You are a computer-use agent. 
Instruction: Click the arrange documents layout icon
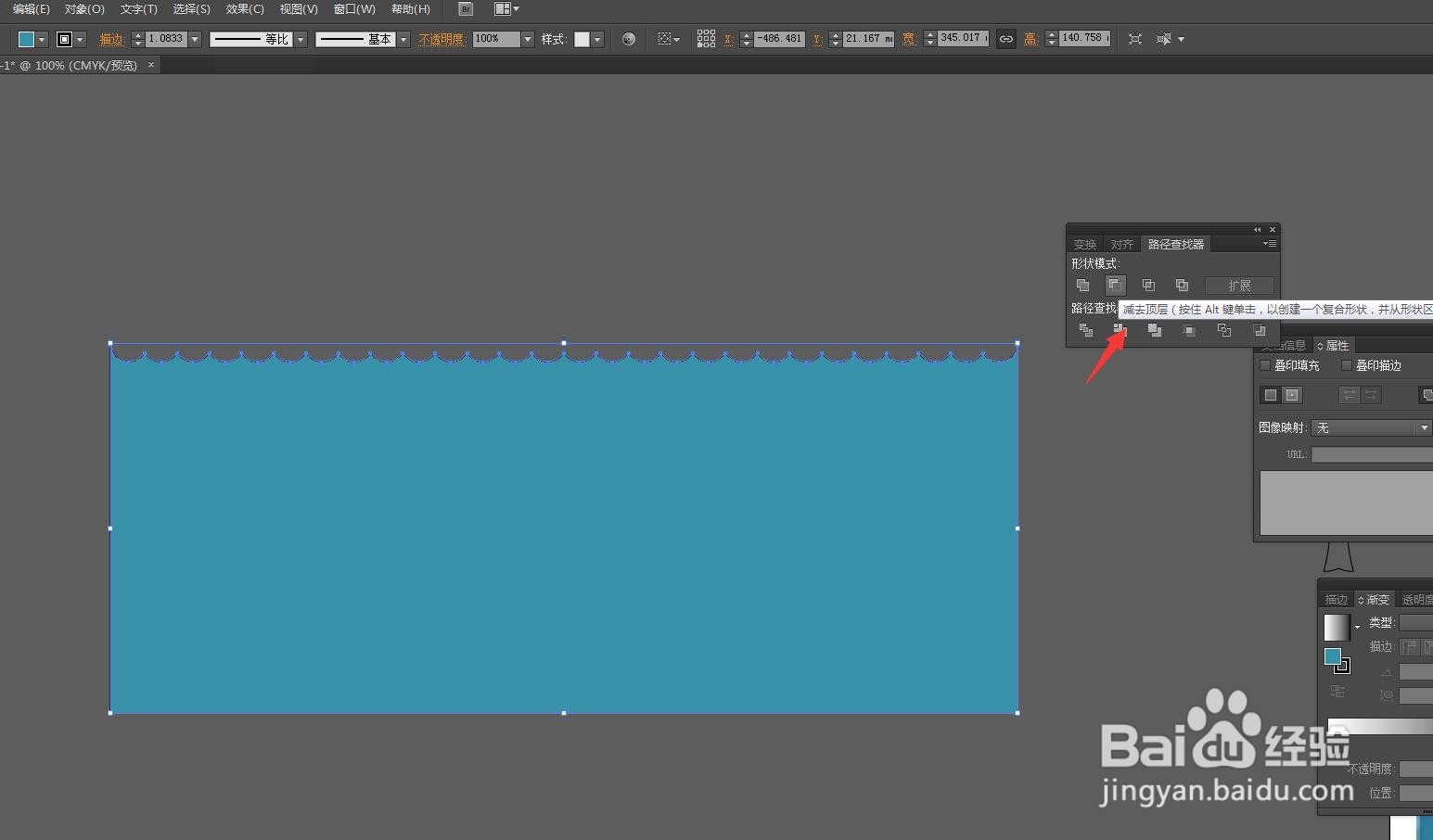(x=502, y=9)
